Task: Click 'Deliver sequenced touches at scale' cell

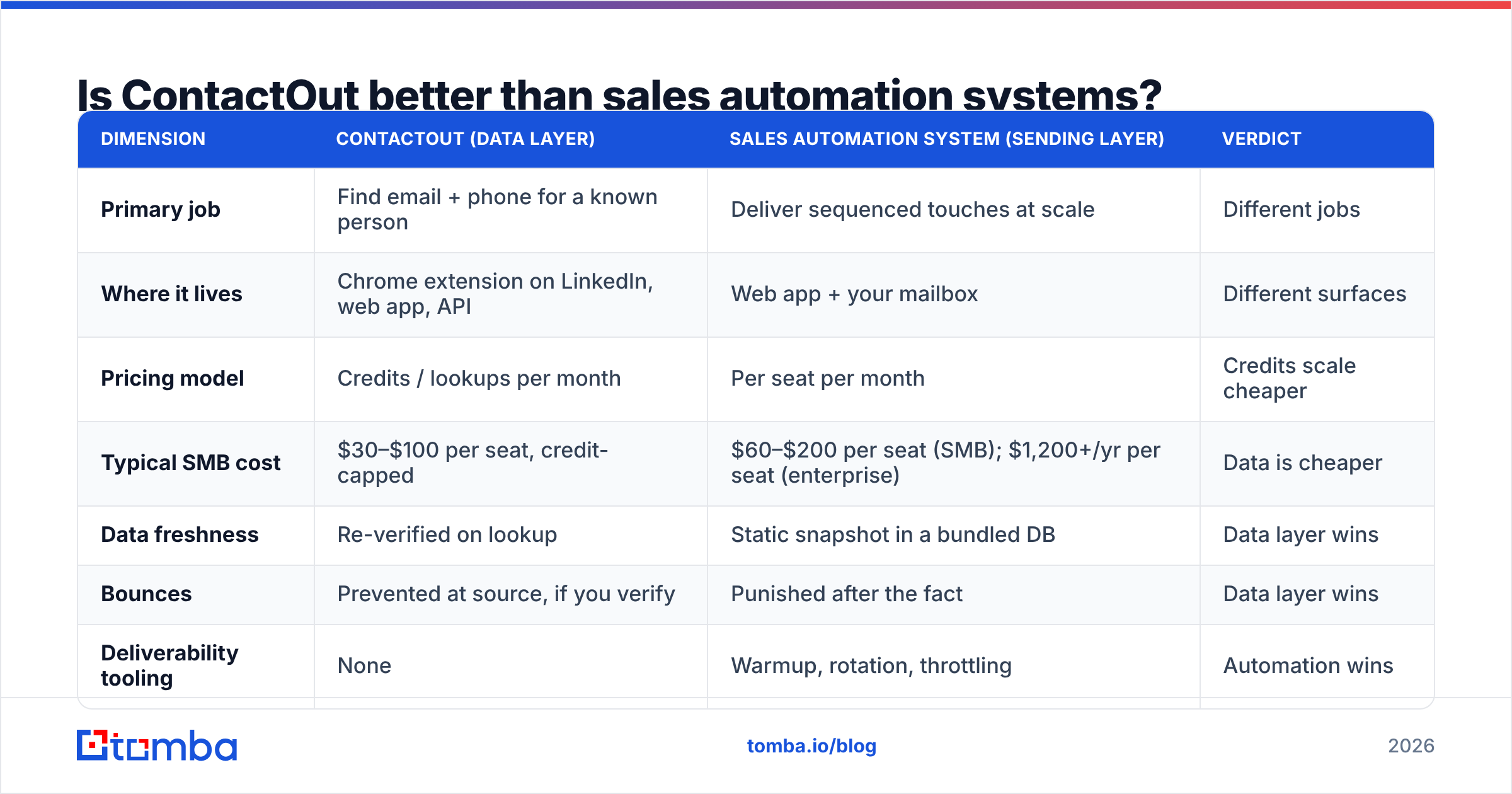Action: pyautogui.click(x=913, y=210)
